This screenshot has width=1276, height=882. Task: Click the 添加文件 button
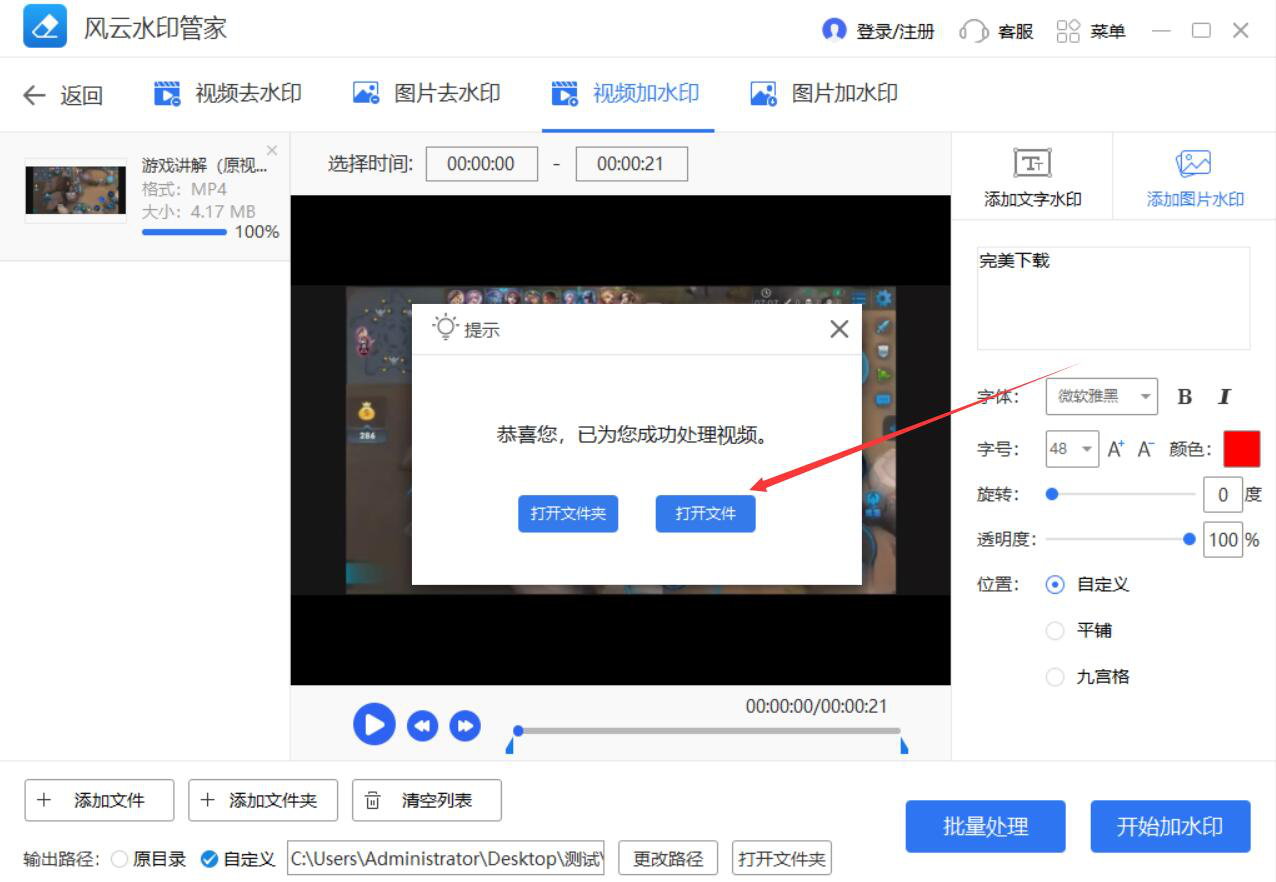tap(99, 800)
